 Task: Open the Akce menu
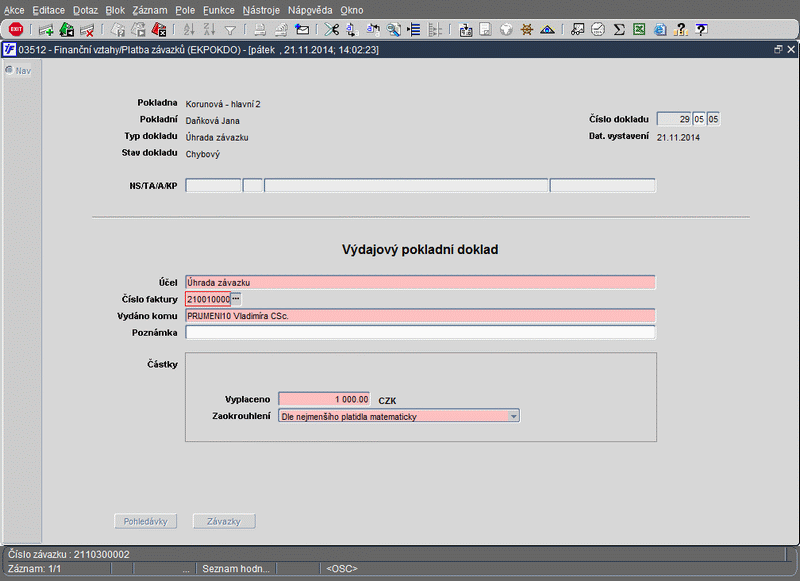click(14, 10)
